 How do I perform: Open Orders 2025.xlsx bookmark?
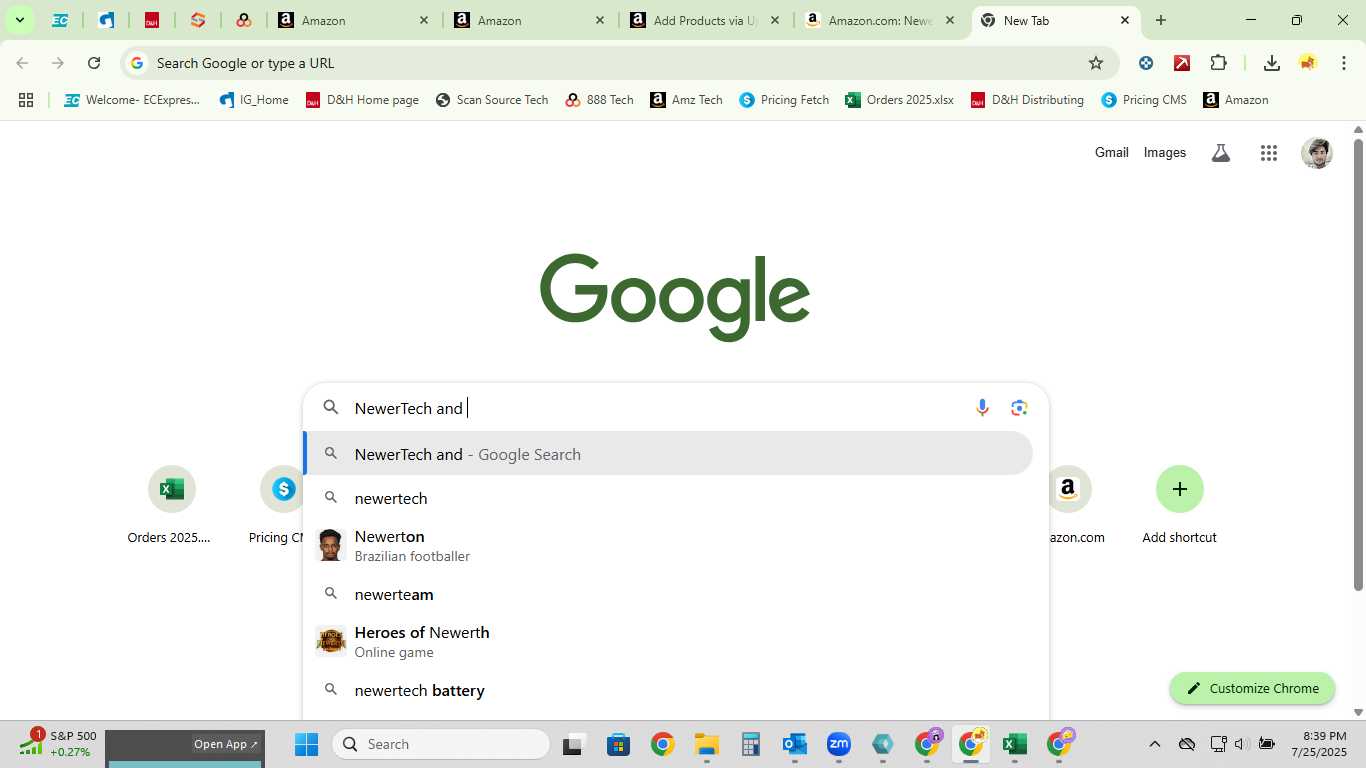pos(899,100)
